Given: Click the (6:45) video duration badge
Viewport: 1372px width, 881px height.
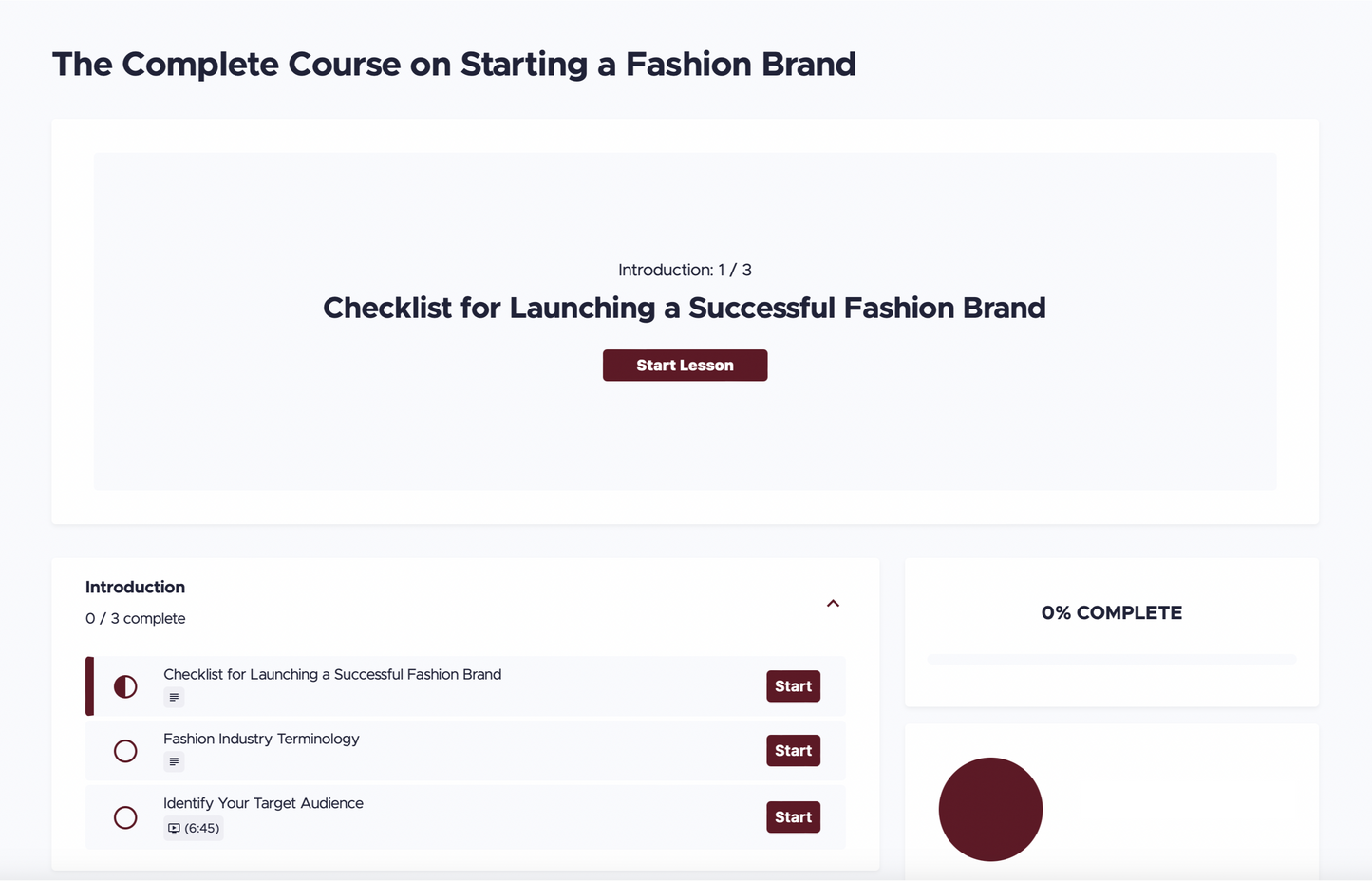Looking at the screenshot, I should [x=193, y=828].
